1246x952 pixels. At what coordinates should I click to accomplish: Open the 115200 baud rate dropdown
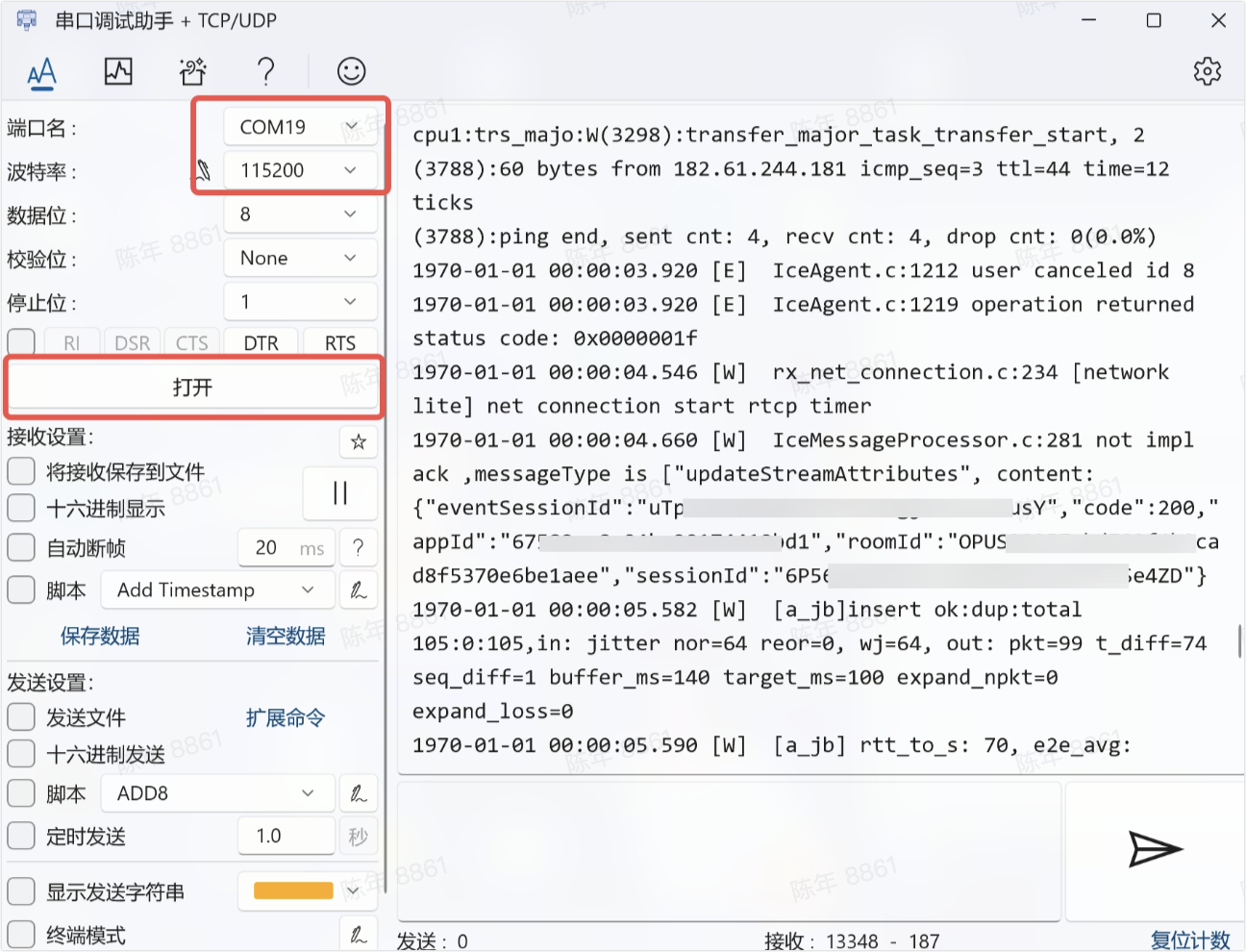pyautogui.click(x=300, y=170)
